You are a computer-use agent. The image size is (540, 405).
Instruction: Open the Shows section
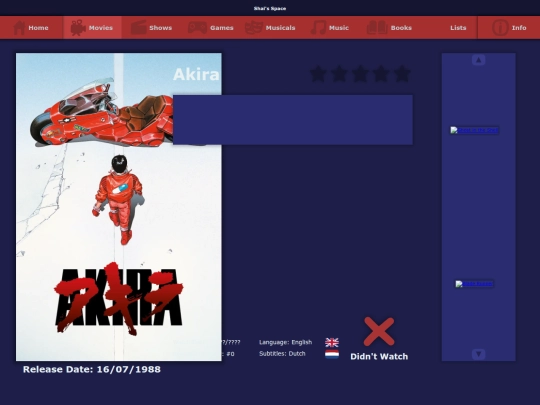[152, 28]
